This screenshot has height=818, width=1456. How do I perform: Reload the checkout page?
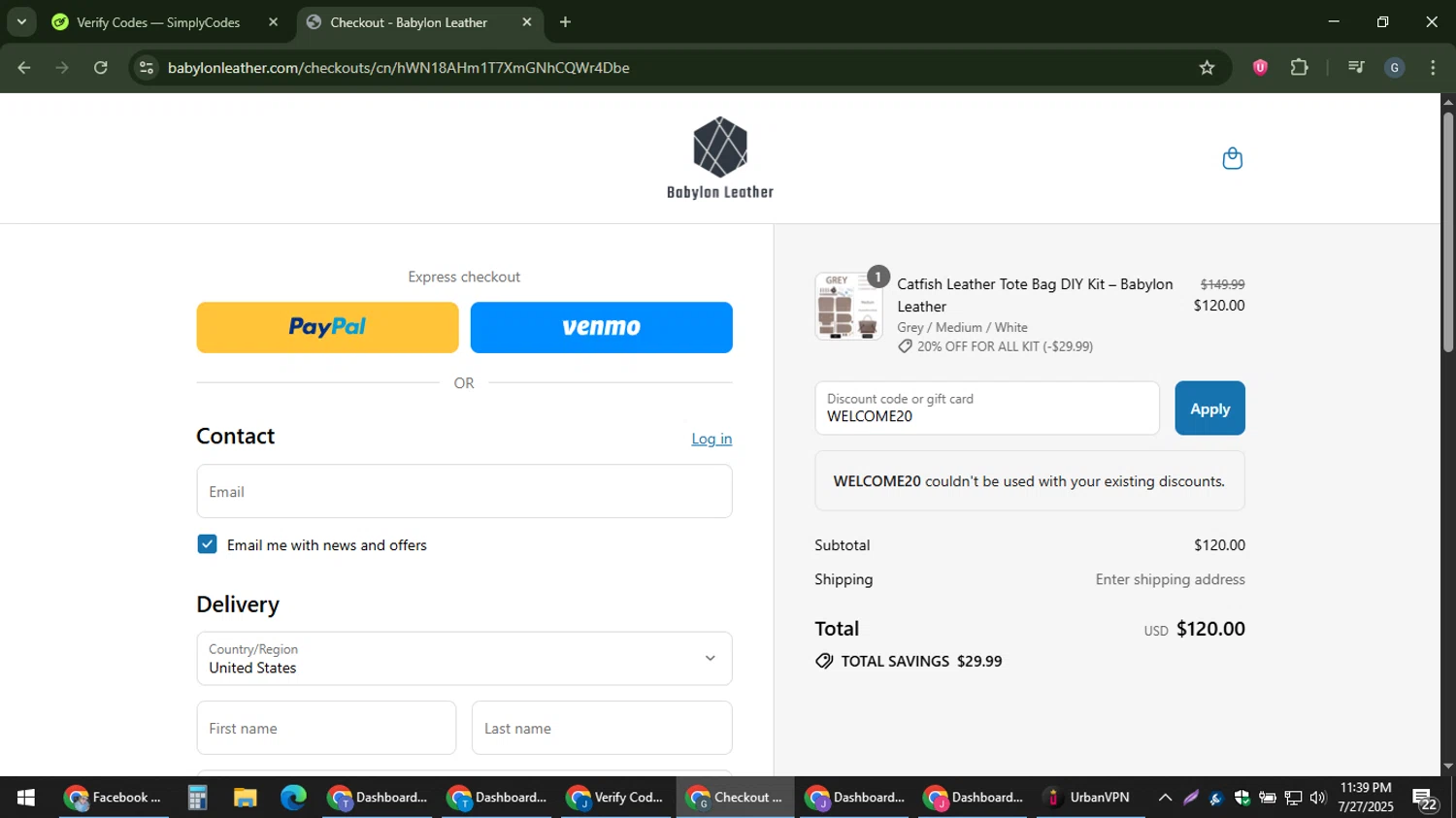point(101,68)
